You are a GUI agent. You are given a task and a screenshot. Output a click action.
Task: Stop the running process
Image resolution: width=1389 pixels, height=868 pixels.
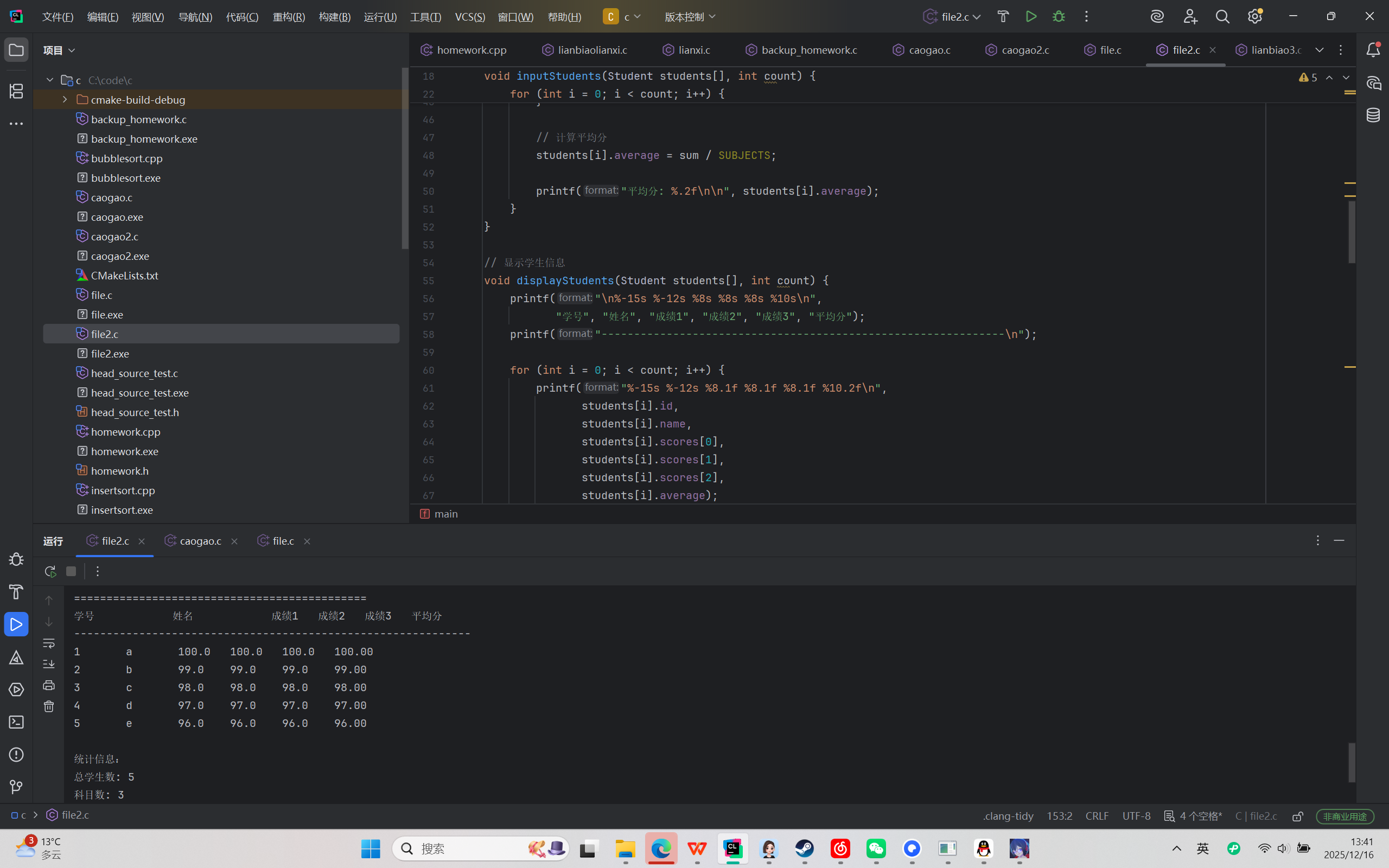(x=71, y=571)
